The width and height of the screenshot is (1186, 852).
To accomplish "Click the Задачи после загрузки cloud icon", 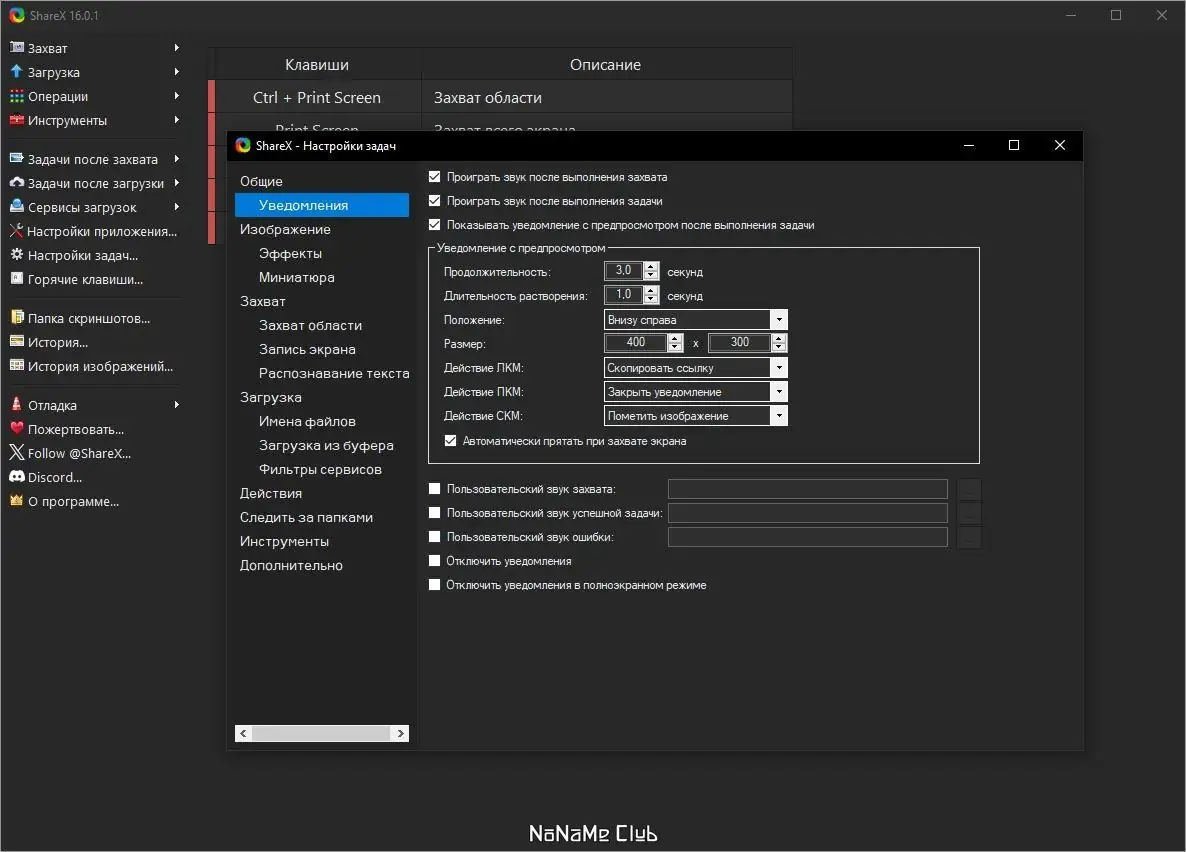I will tap(17, 182).
